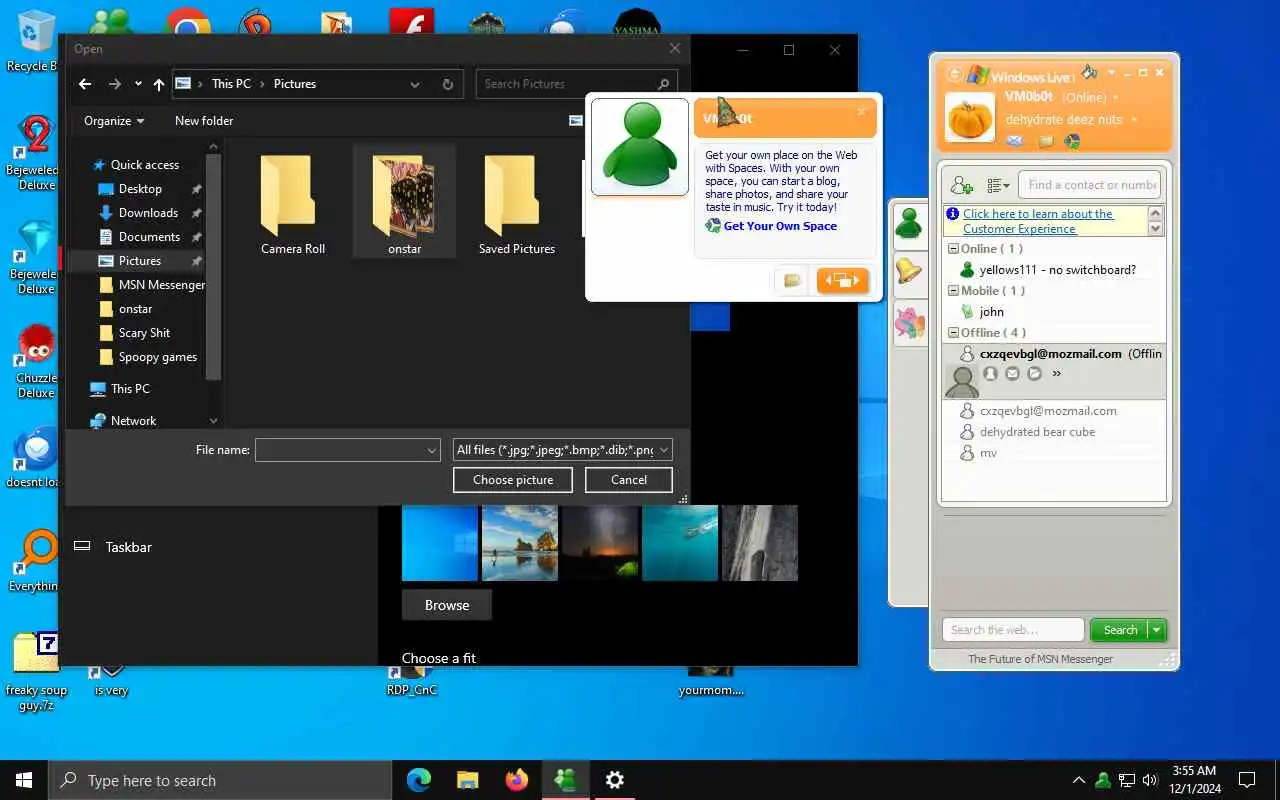Select Desktop in Quick access
Screen dimensions: 1280x800
tap(140, 189)
